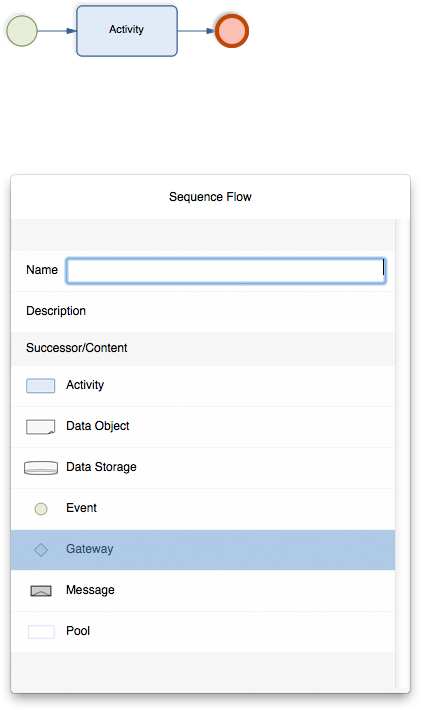Pick Data Storage list entry
This screenshot has height=710, width=421.
203,468
